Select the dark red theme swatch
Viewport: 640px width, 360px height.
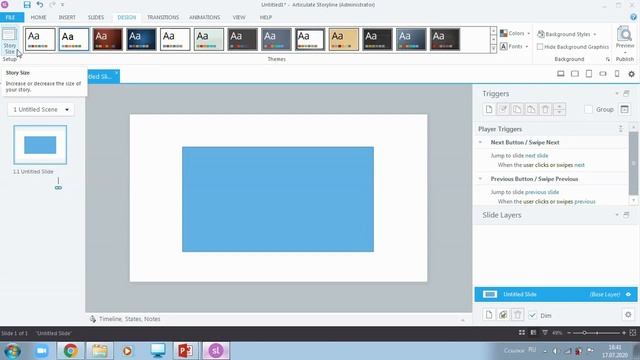(x=107, y=39)
